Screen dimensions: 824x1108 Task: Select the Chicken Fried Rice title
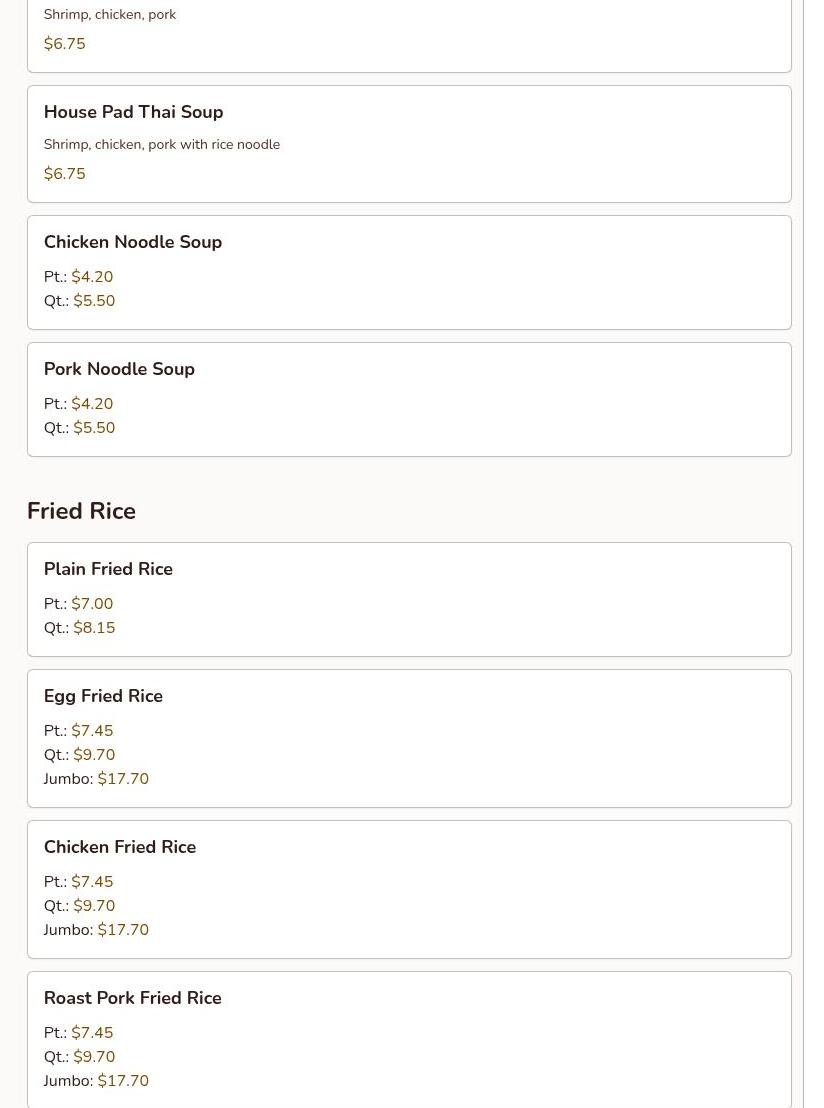click(x=120, y=847)
